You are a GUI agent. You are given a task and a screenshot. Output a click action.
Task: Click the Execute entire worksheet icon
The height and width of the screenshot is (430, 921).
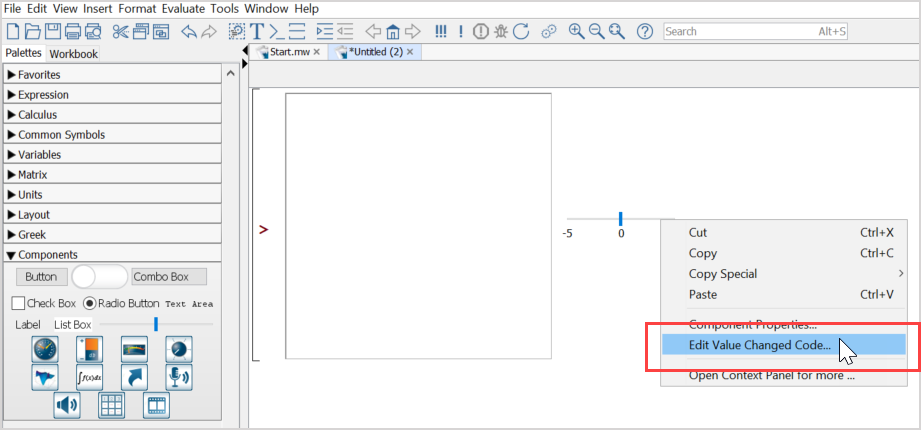[440, 31]
